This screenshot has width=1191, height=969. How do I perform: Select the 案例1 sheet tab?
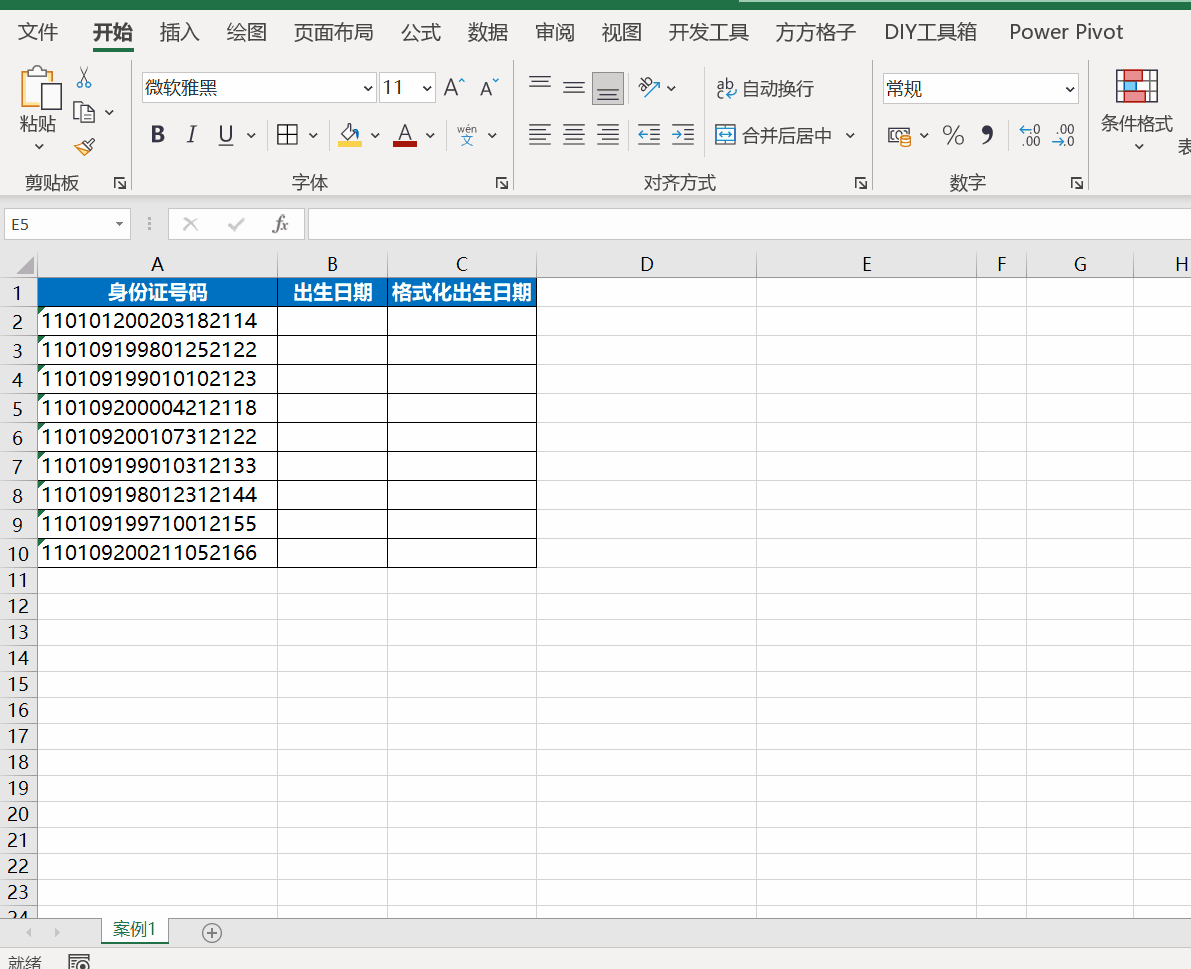(134, 930)
